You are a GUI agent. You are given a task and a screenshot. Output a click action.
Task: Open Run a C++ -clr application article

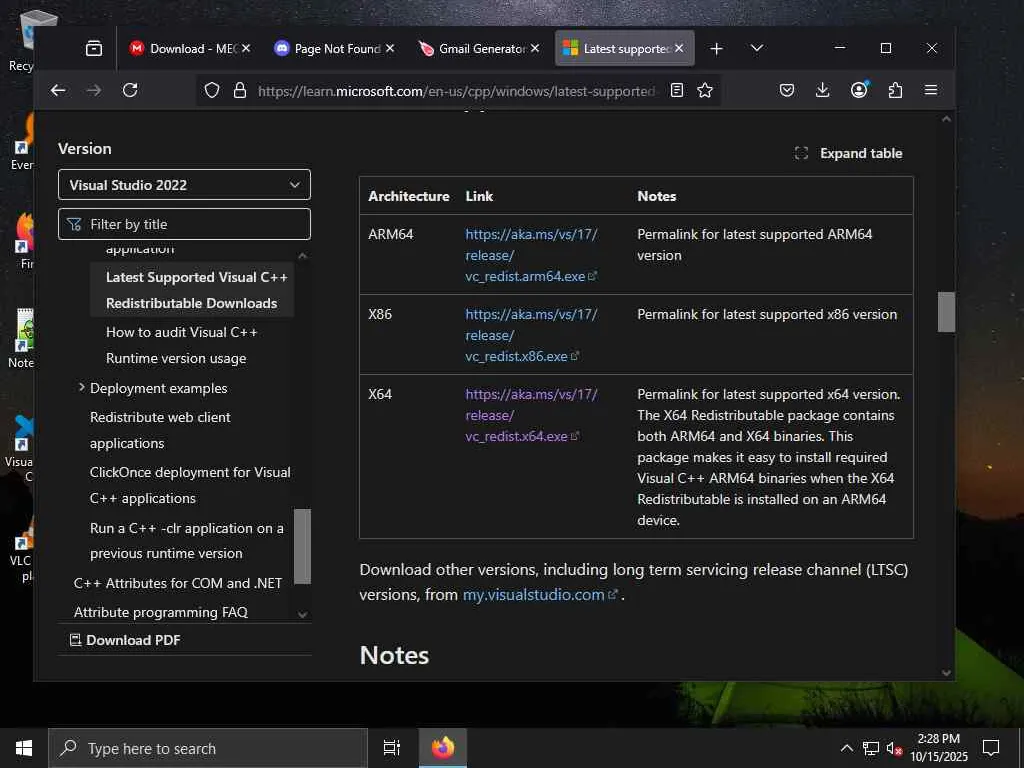point(187,540)
